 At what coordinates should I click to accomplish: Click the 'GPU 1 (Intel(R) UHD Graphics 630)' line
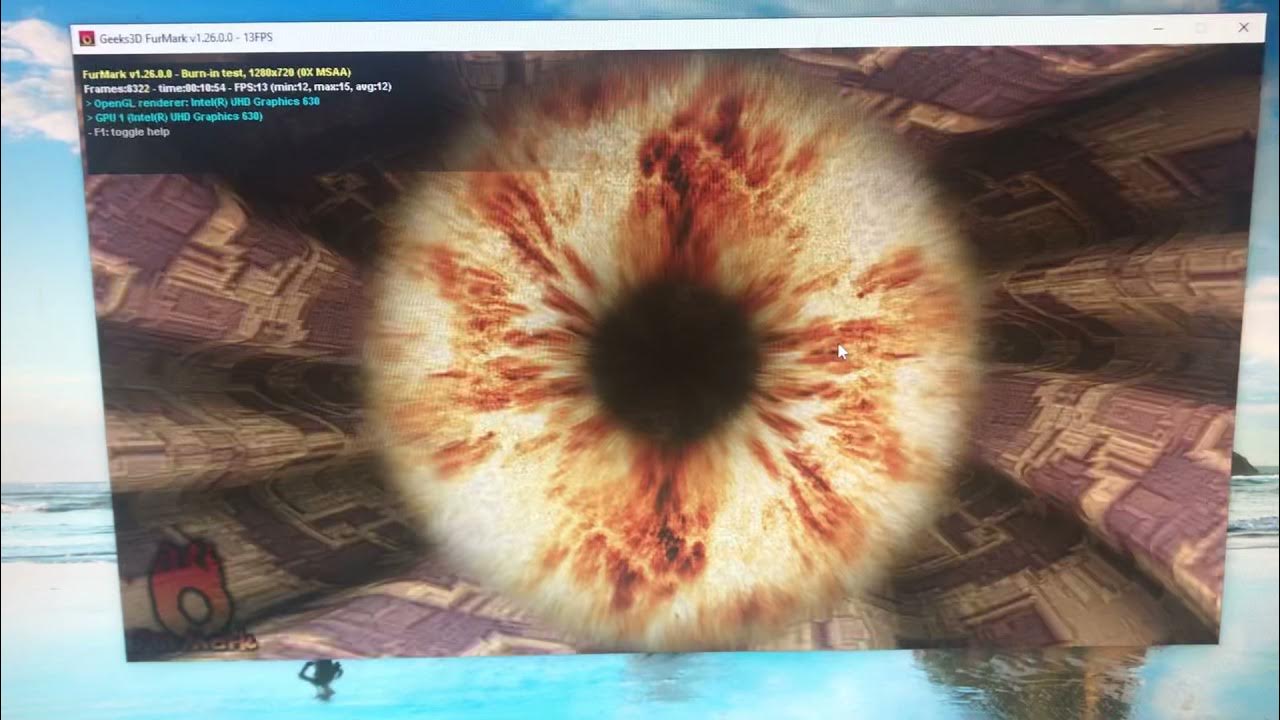pyautogui.click(x=174, y=116)
